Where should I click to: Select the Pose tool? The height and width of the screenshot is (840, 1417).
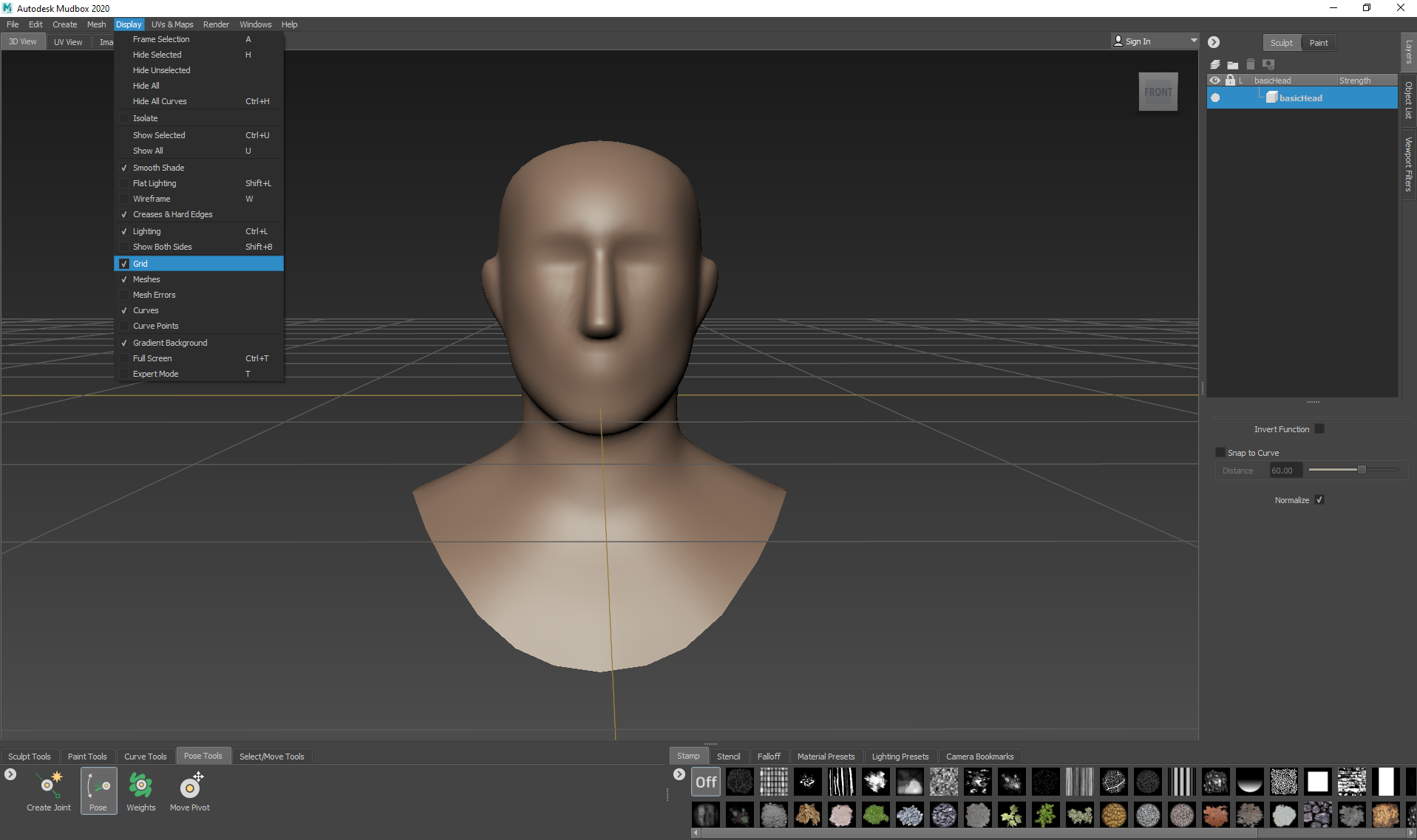tap(98, 791)
